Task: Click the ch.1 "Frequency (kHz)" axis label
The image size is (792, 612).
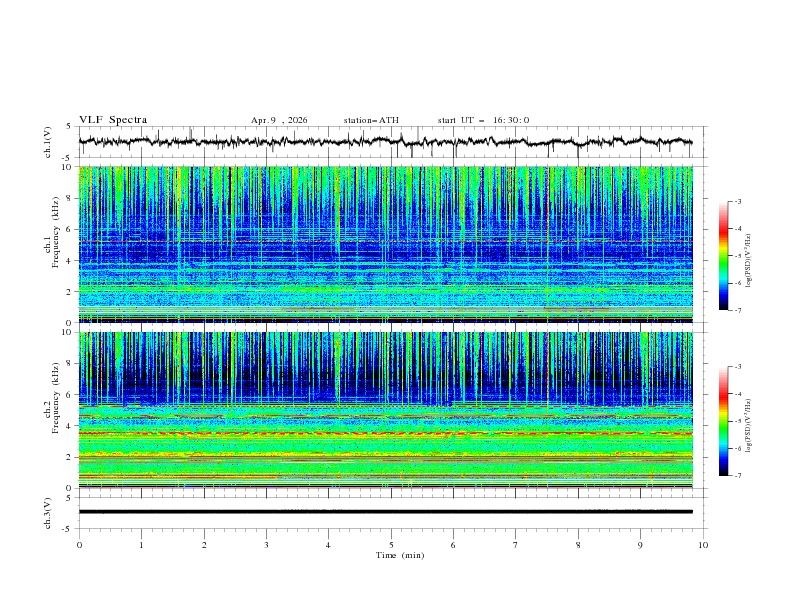Action: coord(56,232)
